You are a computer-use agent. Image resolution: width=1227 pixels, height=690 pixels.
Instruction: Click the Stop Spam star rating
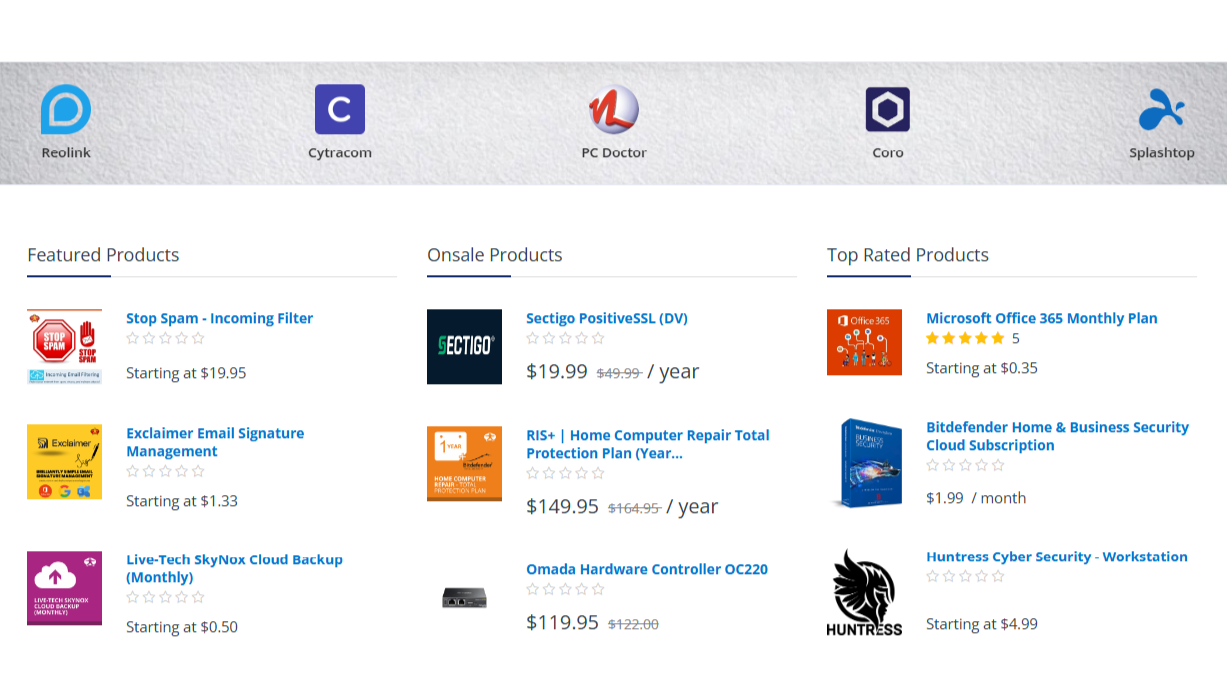pyautogui.click(x=165, y=339)
